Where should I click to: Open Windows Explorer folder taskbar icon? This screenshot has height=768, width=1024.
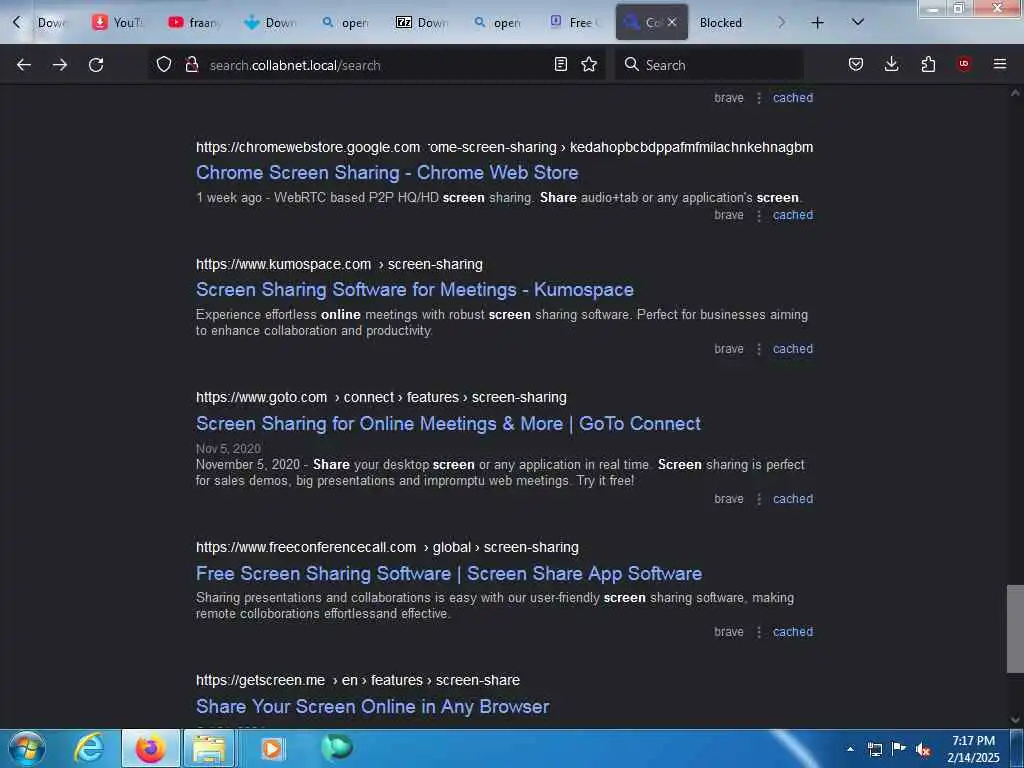click(208, 748)
